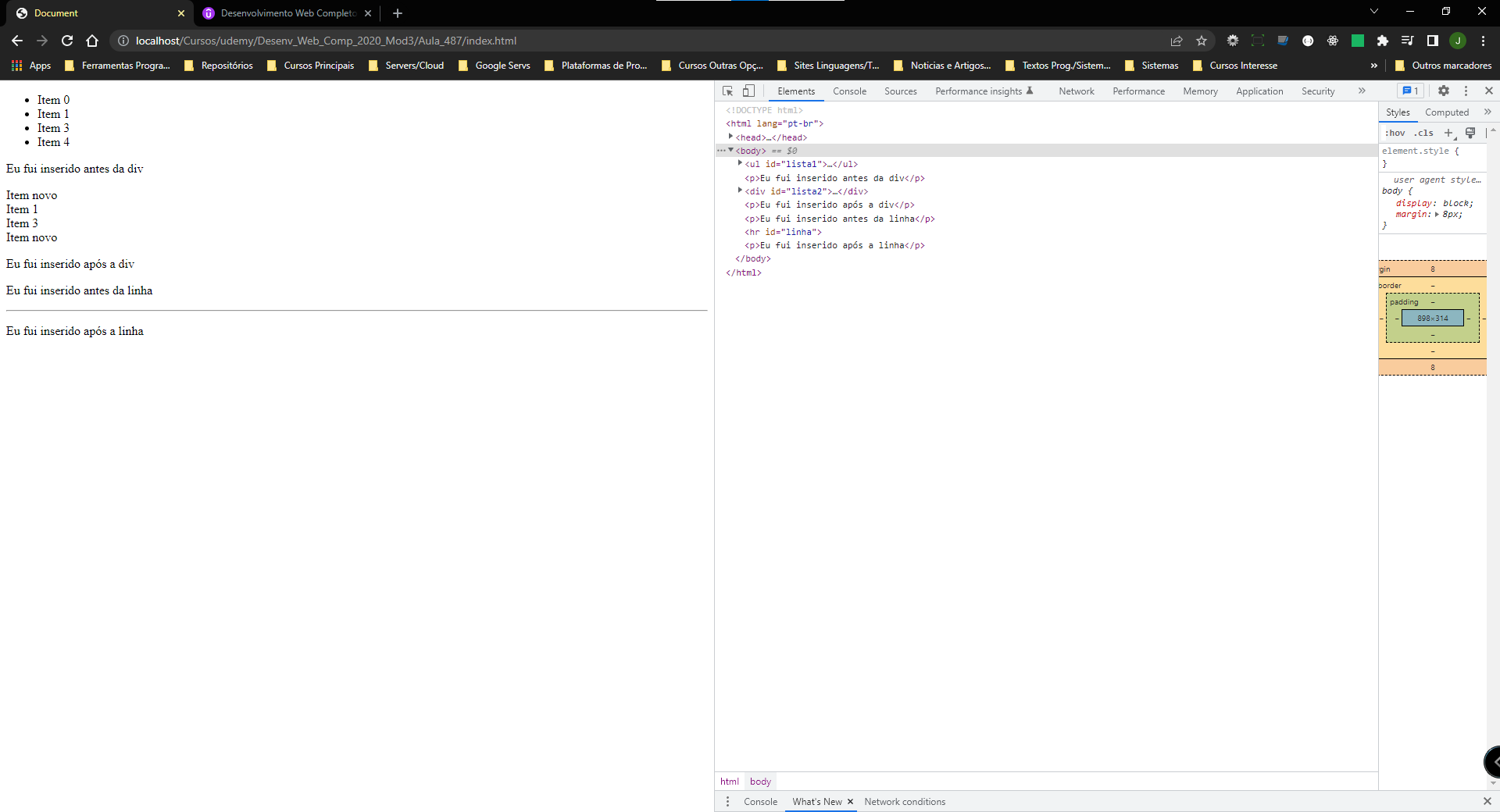
Task: Open the Outros marcadores folder
Action: [1443, 66]
